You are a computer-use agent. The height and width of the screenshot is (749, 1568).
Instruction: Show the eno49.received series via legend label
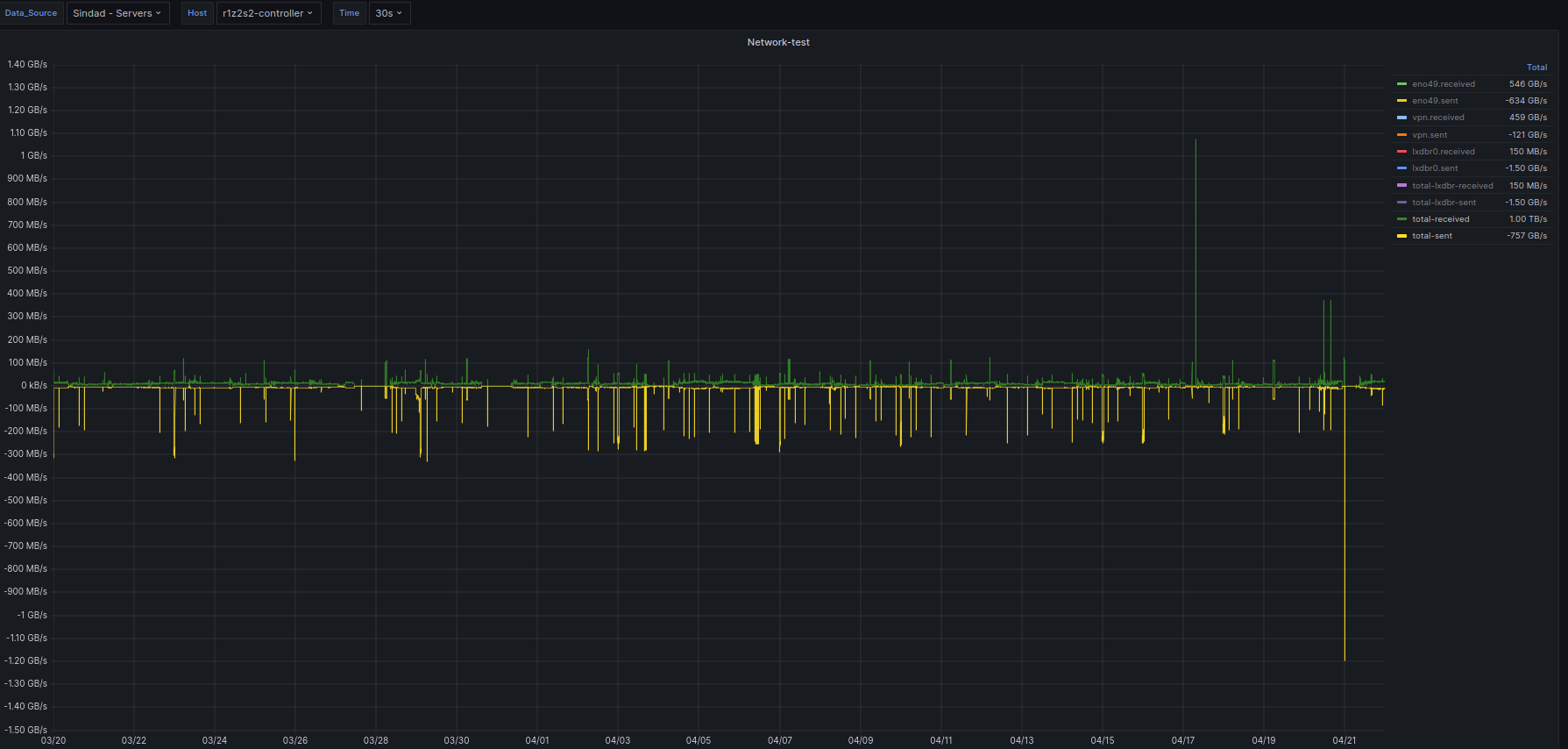(x=1443, y=84)
